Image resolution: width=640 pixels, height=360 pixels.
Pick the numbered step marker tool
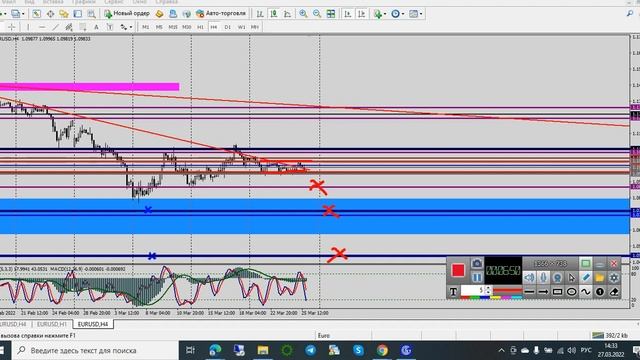click(x=600, y=292)
